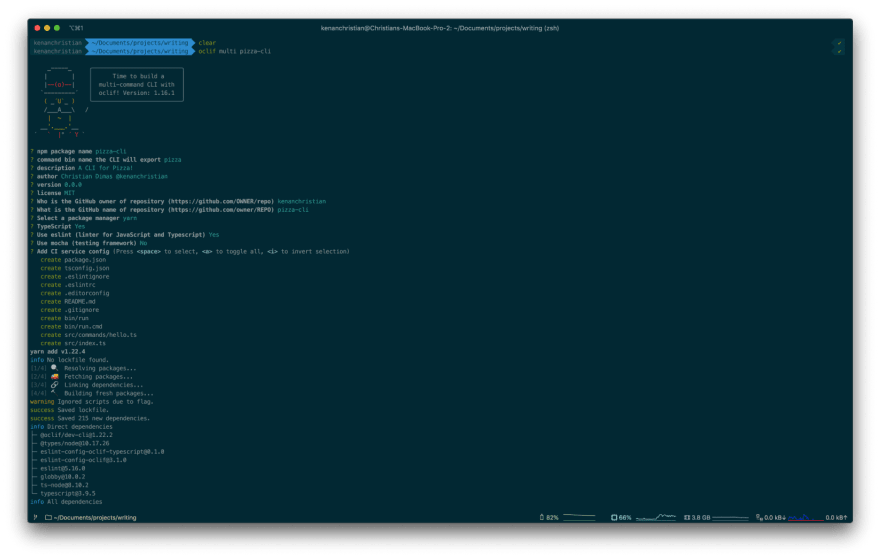Click the '⌥⌘1' shortcut label in title bar

pos(76,28)
